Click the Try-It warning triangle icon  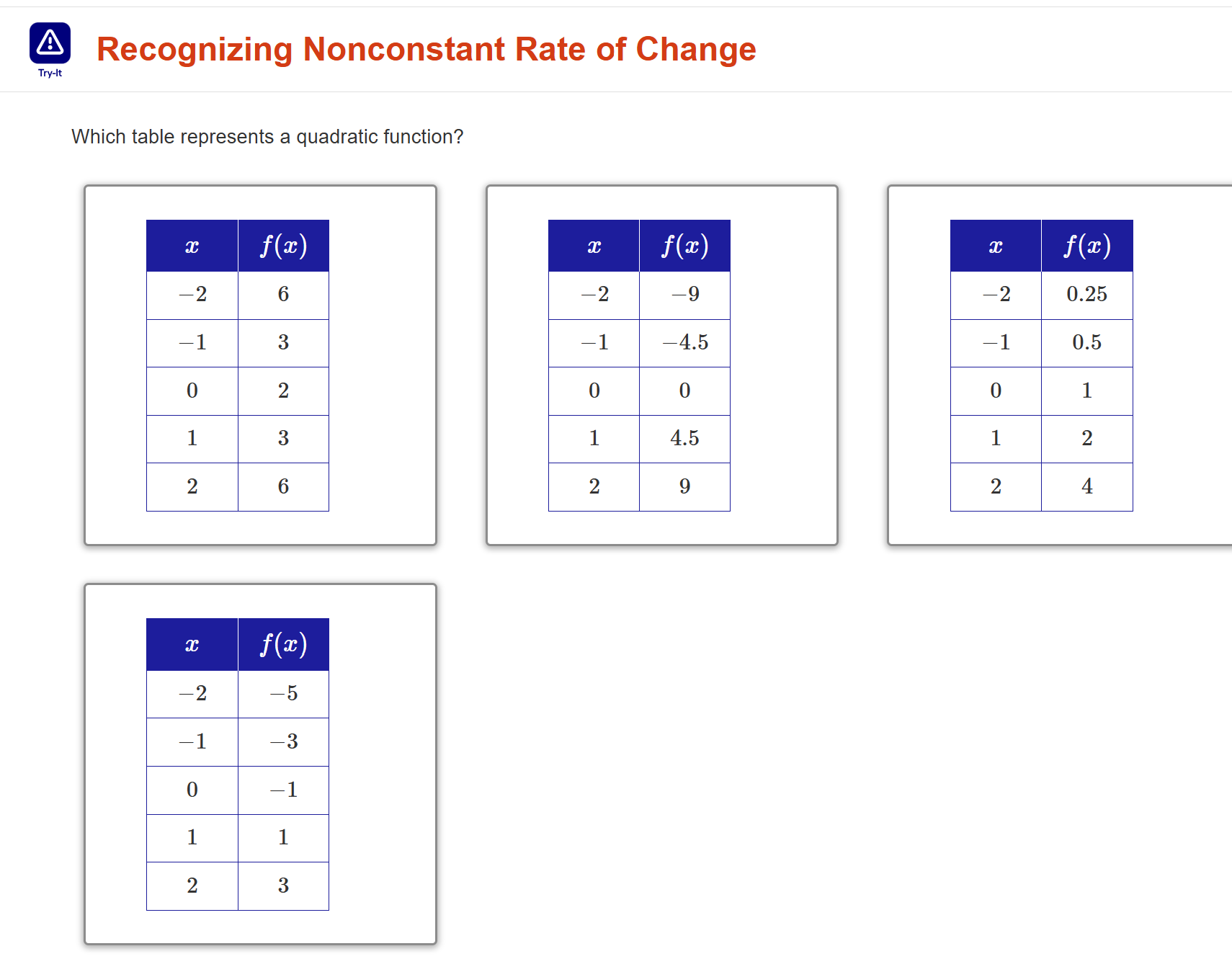(49, 44)
